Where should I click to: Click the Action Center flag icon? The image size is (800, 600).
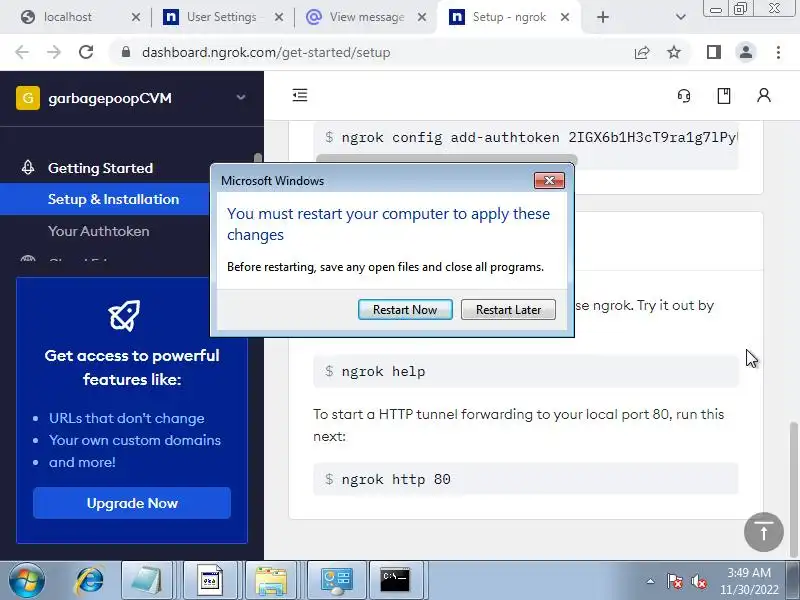(x=674, y=581)
